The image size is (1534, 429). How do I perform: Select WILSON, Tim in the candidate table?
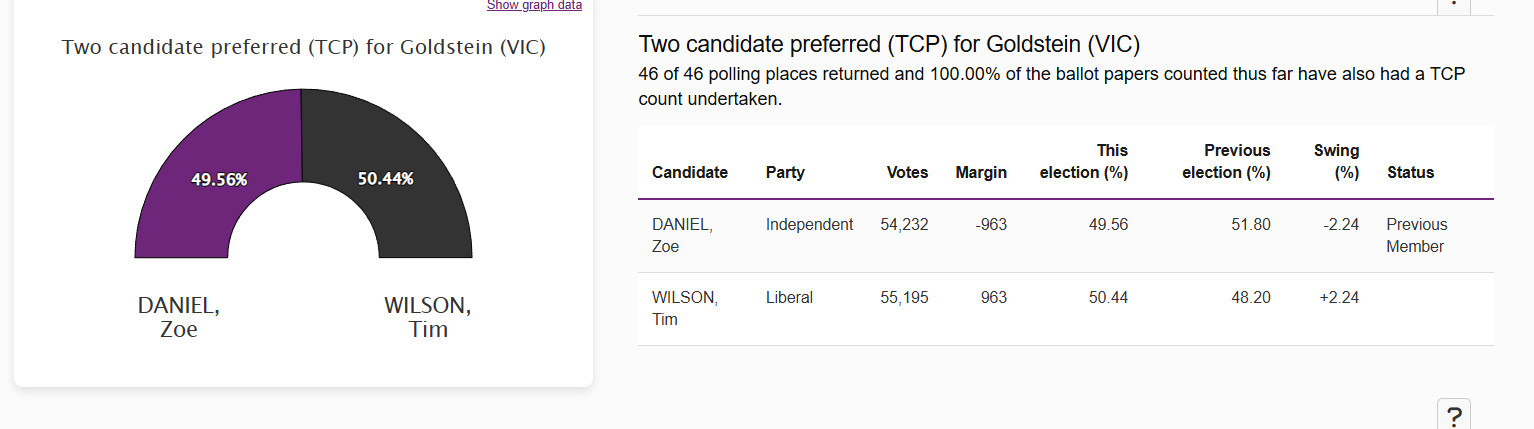685,308
